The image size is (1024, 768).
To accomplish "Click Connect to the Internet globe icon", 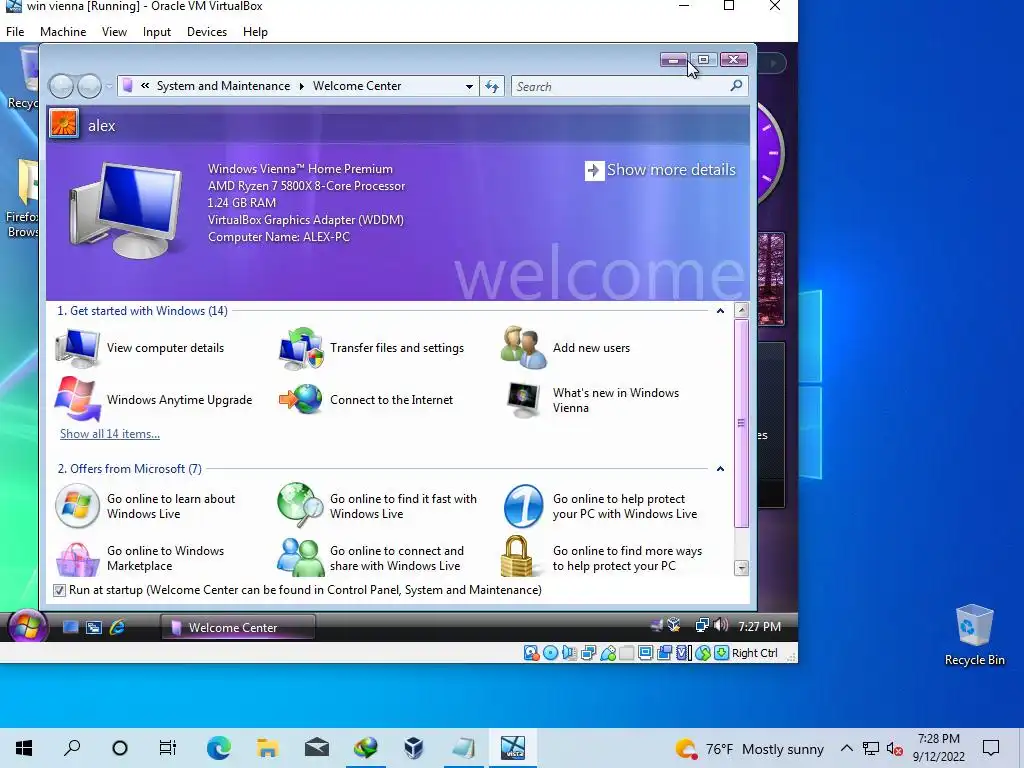I will coord(300,399).
